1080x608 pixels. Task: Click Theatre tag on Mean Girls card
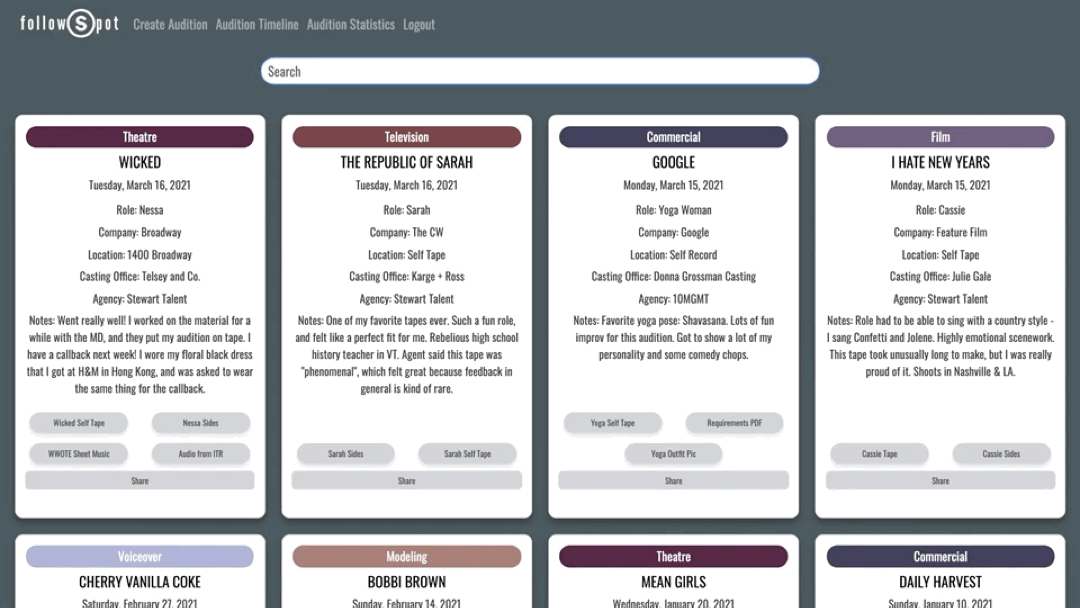pos(674,556)
